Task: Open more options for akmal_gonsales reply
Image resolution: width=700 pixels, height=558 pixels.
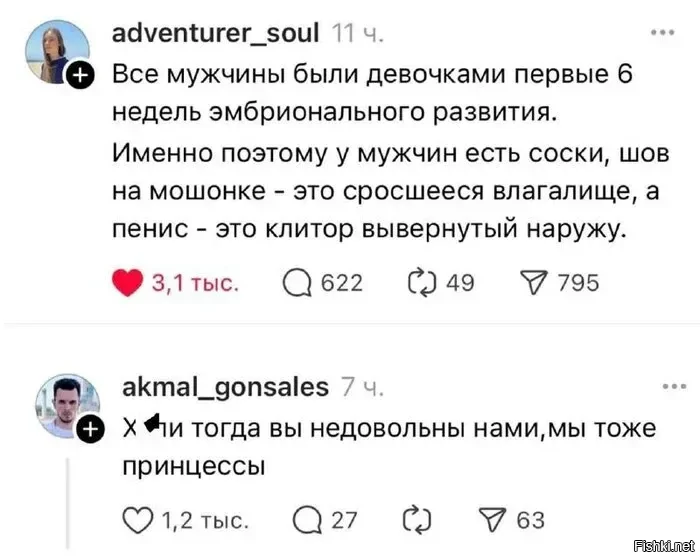Action: point(662,385)
